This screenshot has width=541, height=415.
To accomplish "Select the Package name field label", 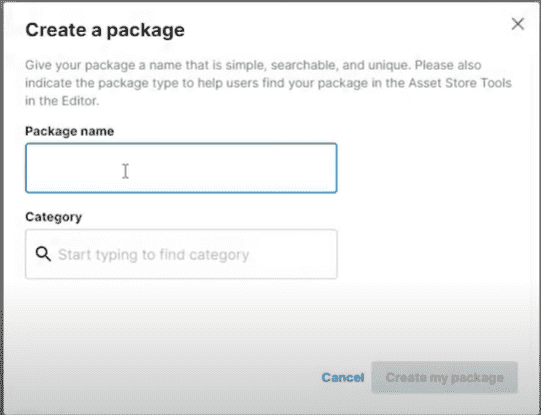I will click(70, 131).
